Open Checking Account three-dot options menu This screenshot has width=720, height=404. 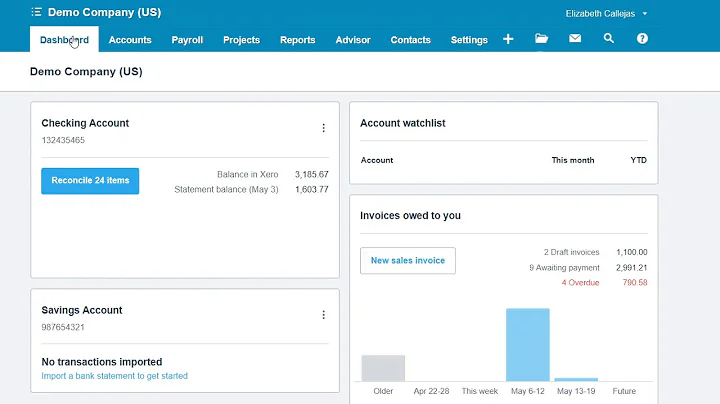pyautogui.click(x=323, y=128)
